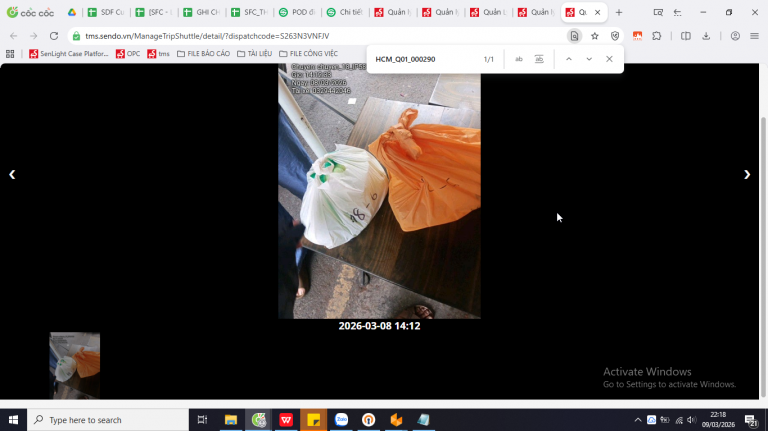
Task: Go to previous photo with left arrow
Action: point(12,175)
